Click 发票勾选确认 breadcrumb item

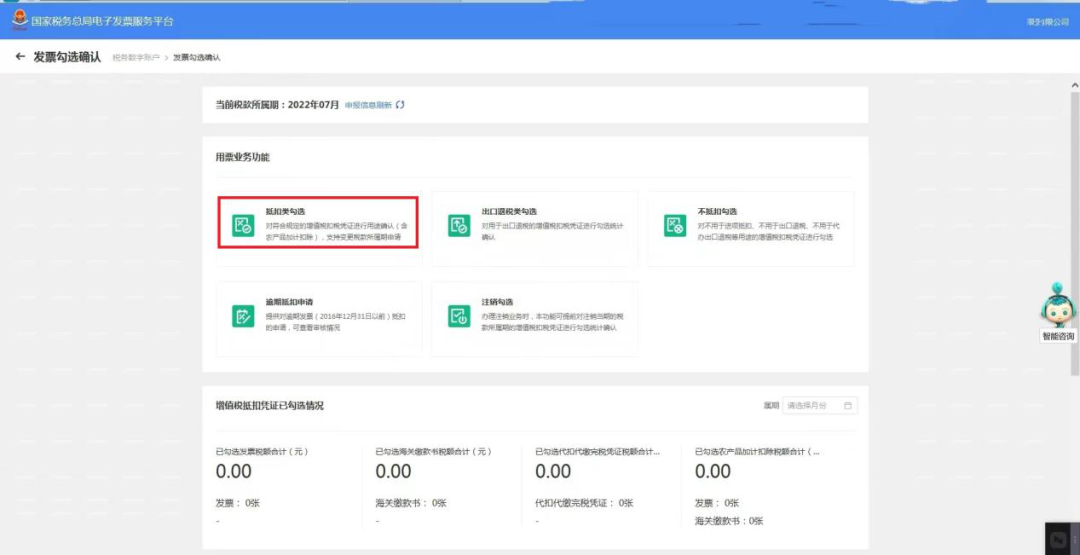(196, 57)
